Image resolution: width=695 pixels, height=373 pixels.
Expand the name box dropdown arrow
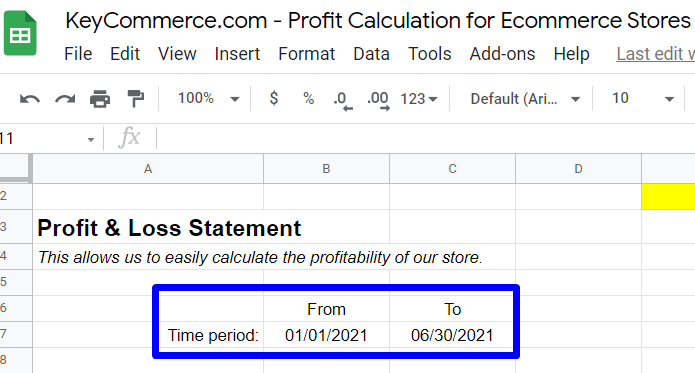pyautogui.click(x=91, y=140)
